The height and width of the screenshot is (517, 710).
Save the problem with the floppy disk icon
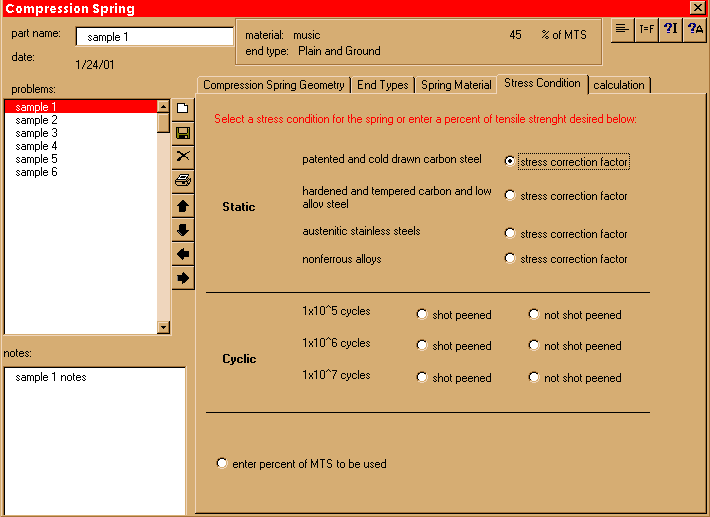[x=183, y=132]
